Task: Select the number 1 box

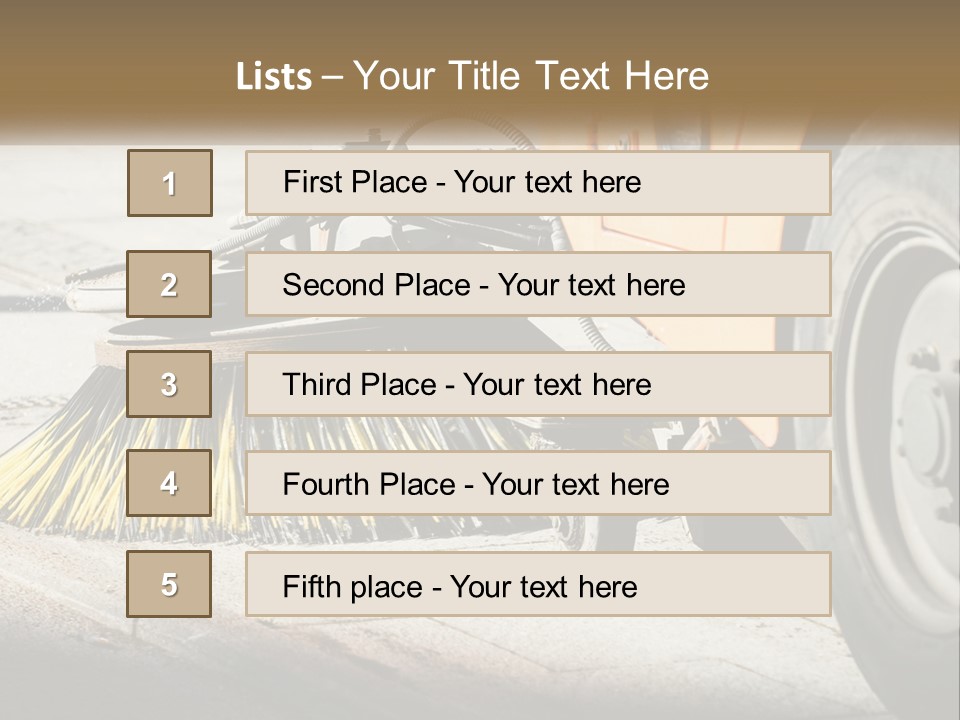Action: [170, 183]
